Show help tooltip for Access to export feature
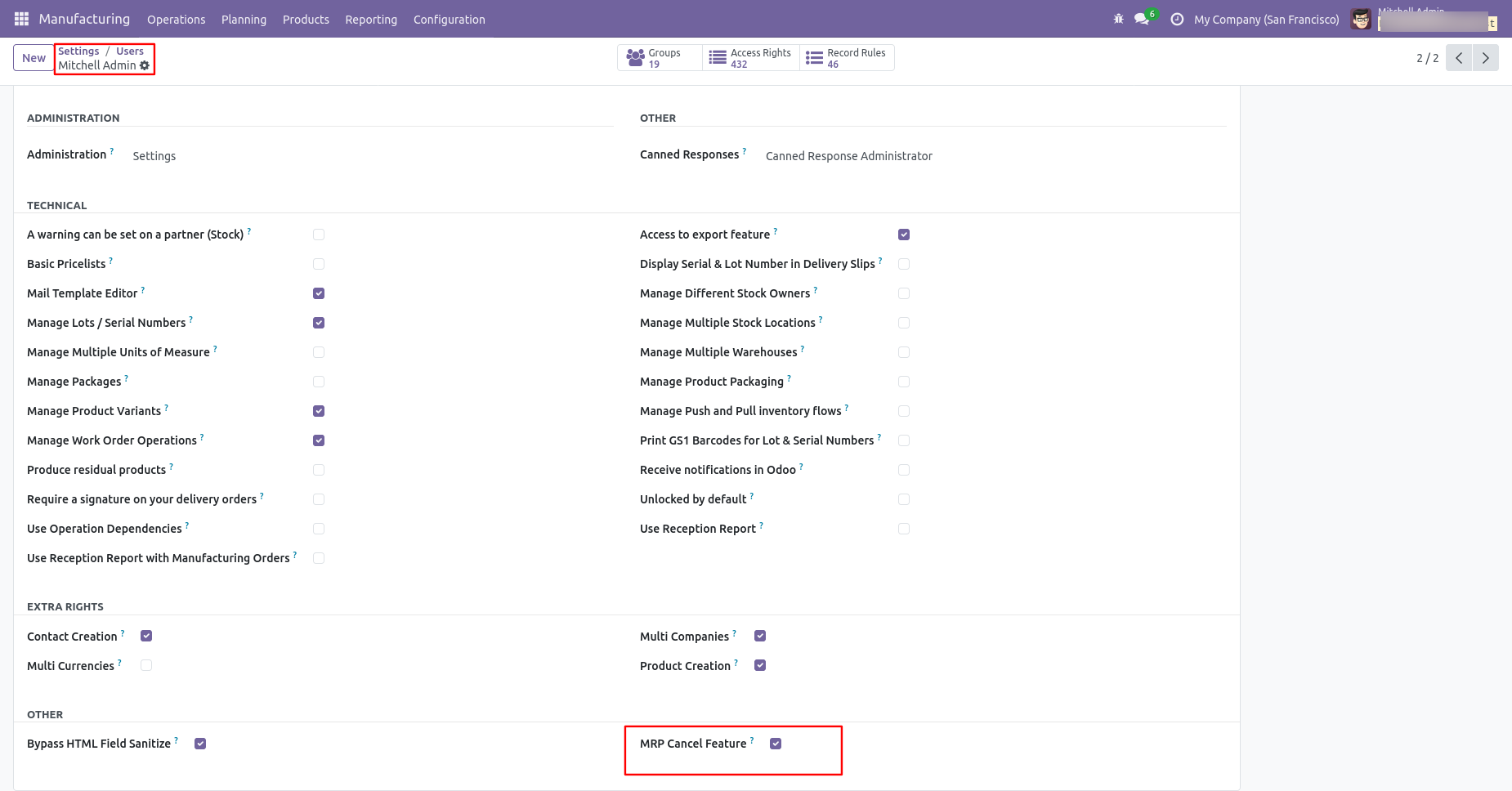Viewport: 1512px width, 791px height. click(776, 231)
